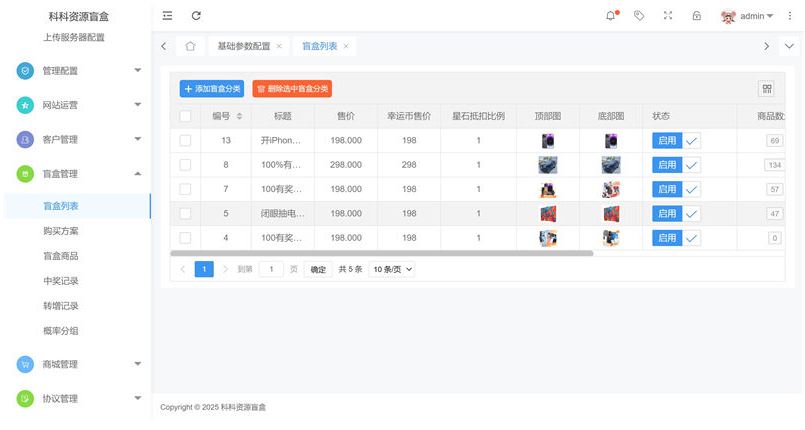Check the checkbox for row number 13
Screen dimensions: 805x430
(x=185, y=141)
